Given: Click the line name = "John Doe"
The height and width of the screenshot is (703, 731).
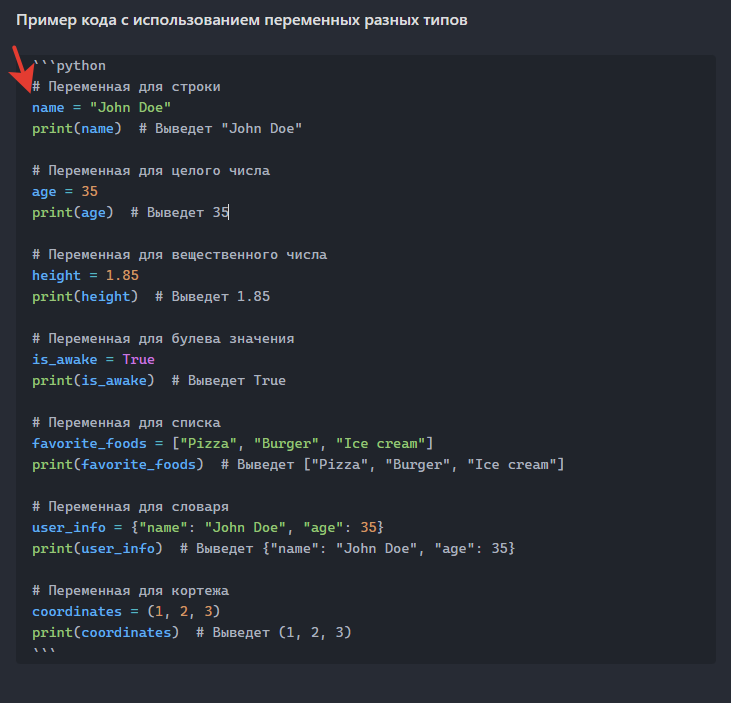Looking at the screenshot, I should click(102, 108).
